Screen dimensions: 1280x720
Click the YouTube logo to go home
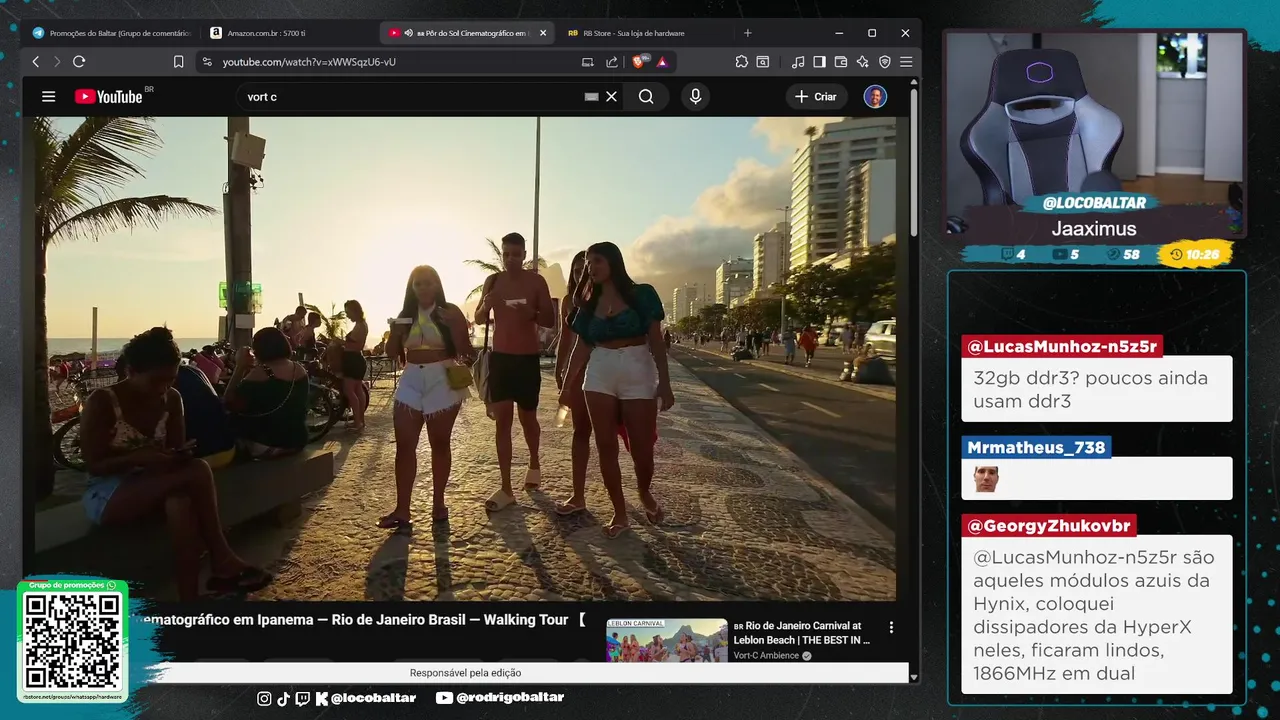109,97
